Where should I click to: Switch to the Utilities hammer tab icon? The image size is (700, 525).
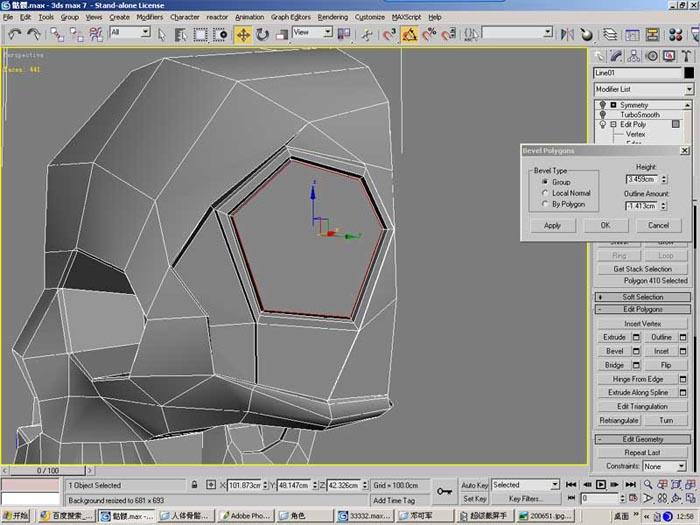point(686,56)
